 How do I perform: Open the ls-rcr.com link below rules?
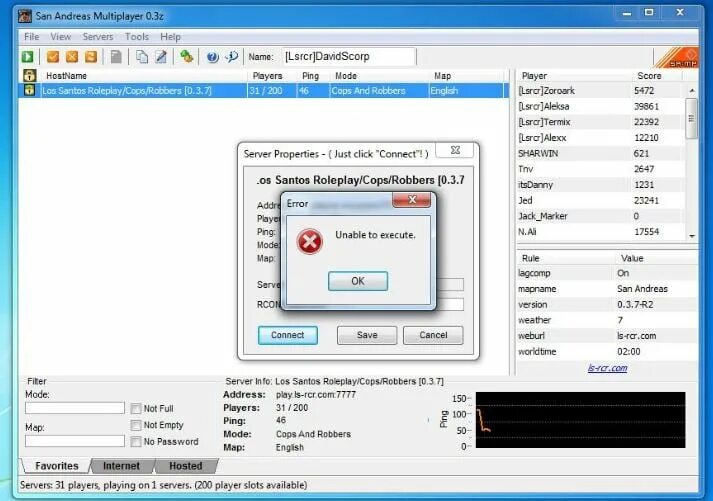click(607, 368)
